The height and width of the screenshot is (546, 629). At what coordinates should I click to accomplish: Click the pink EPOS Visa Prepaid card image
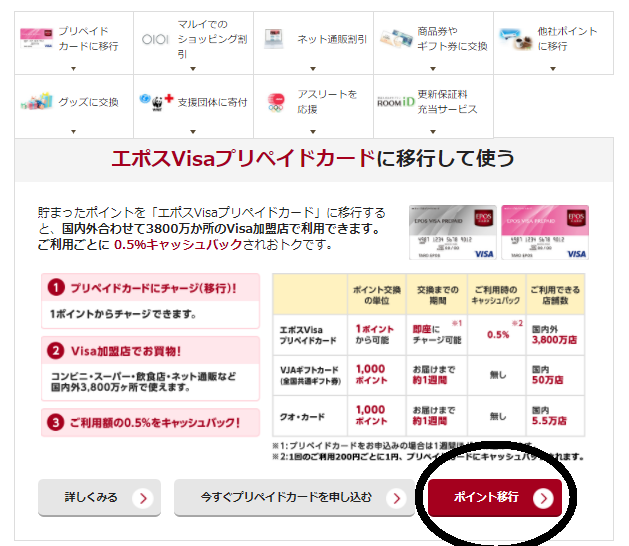(x=545, y=232)
